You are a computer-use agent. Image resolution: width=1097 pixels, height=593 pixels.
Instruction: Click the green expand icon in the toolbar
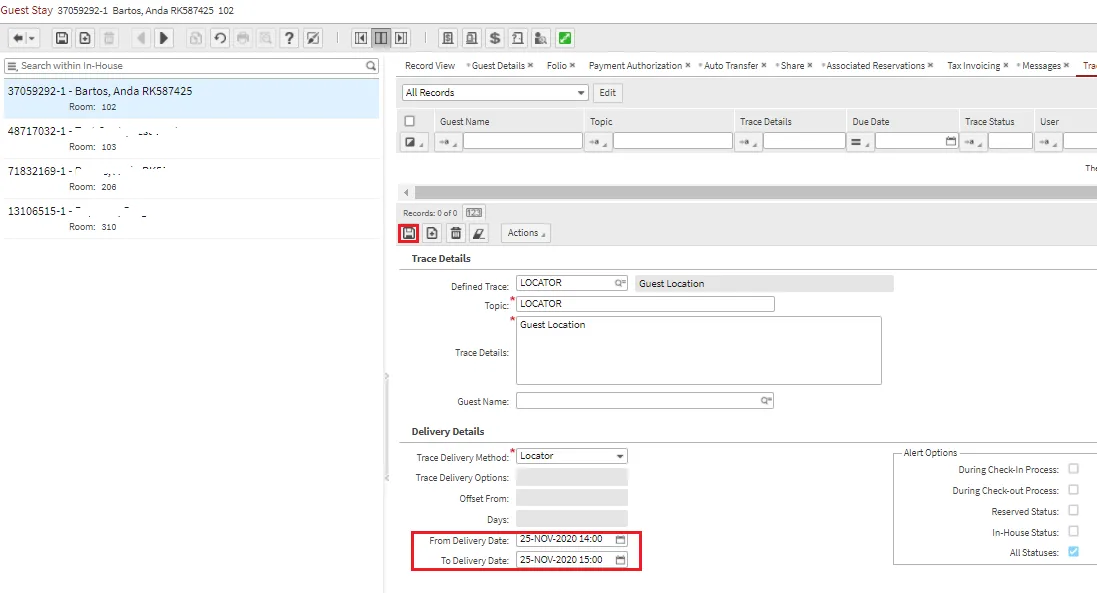tap(565, 38)
